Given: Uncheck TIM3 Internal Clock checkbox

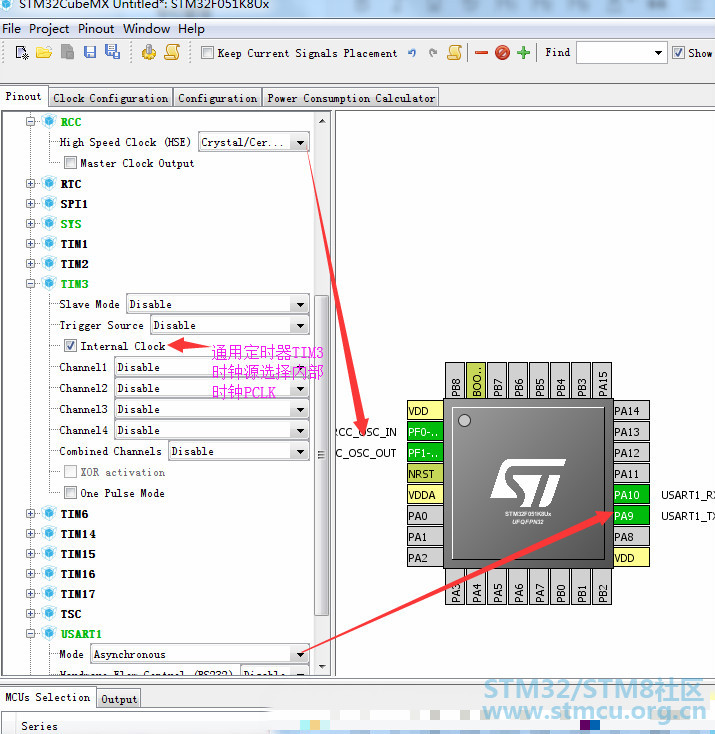Looking at the screenshot, I should 70,346.
